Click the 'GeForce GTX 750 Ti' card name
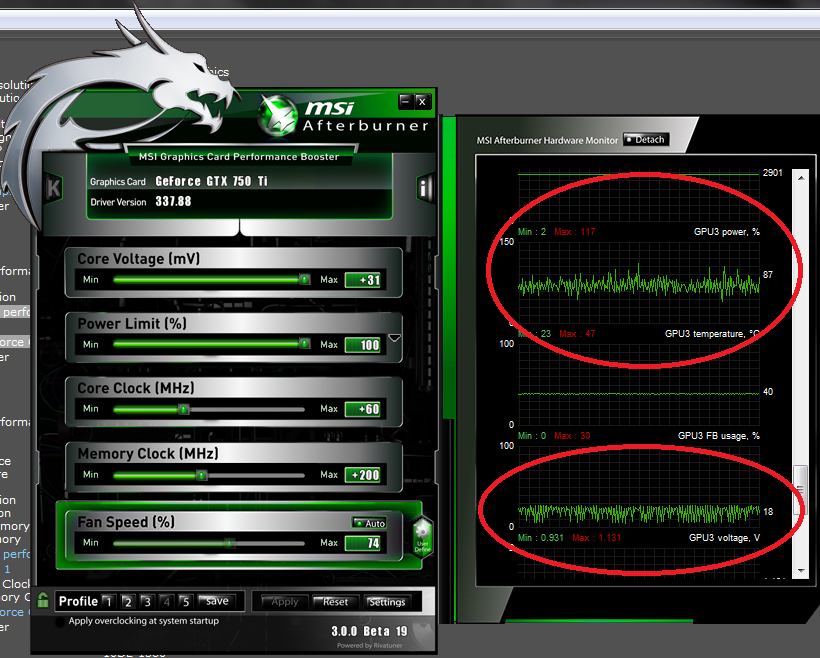This screenshot has width=820, height=658. (211, 181)
